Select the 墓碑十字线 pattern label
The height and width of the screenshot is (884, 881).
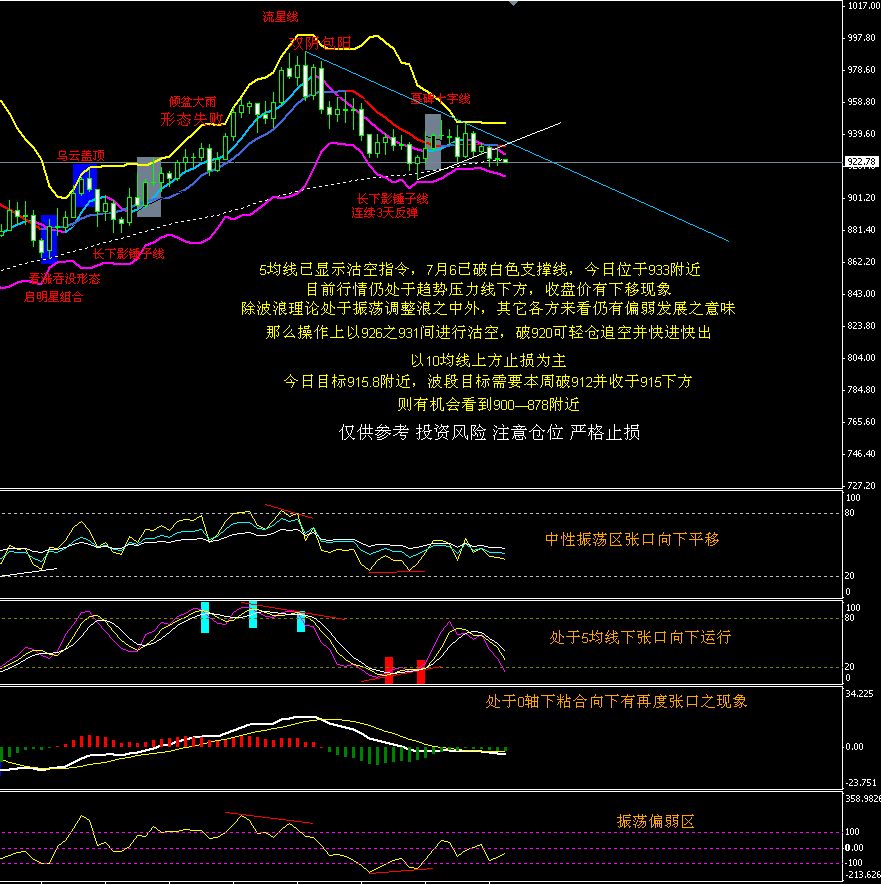[440, 98]
